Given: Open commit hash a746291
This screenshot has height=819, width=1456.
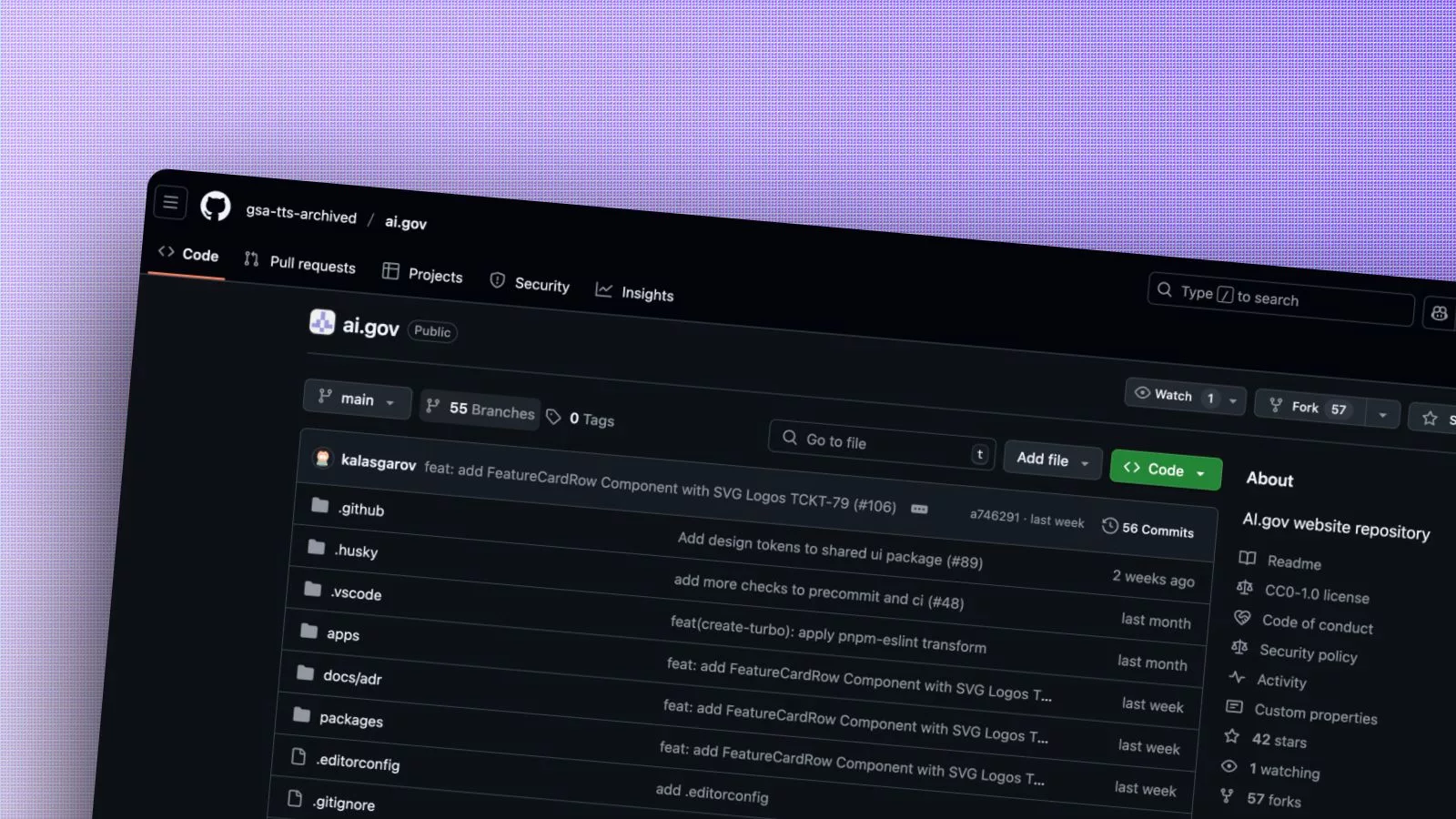Looking at the screenshot, I should [x=995, y=515].
